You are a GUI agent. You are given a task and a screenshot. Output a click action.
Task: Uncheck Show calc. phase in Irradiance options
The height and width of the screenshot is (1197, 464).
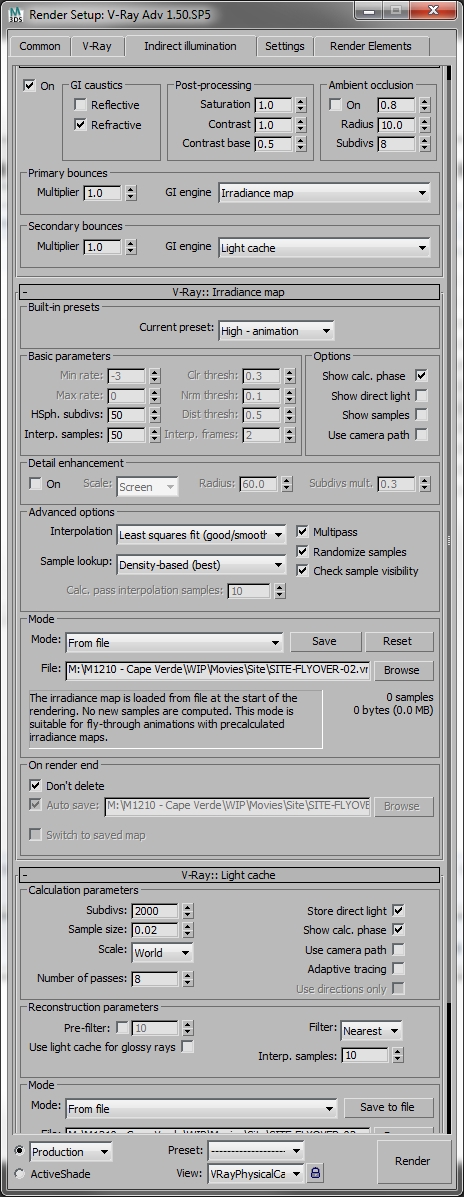pyautogui.click(x=421, y=376)
